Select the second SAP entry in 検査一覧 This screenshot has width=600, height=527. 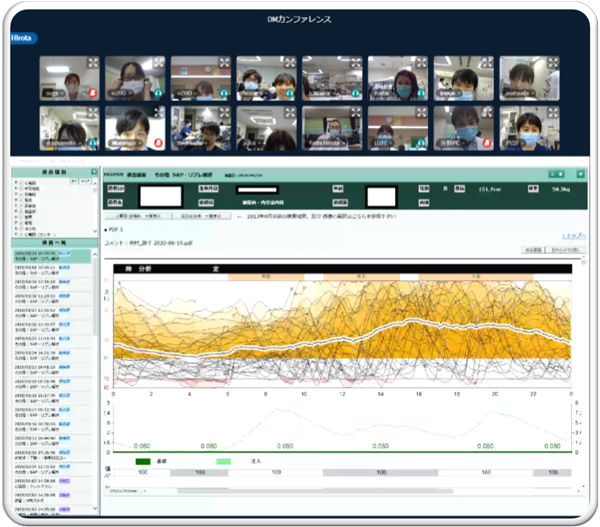pyautogui.click(x=51, y=270)
